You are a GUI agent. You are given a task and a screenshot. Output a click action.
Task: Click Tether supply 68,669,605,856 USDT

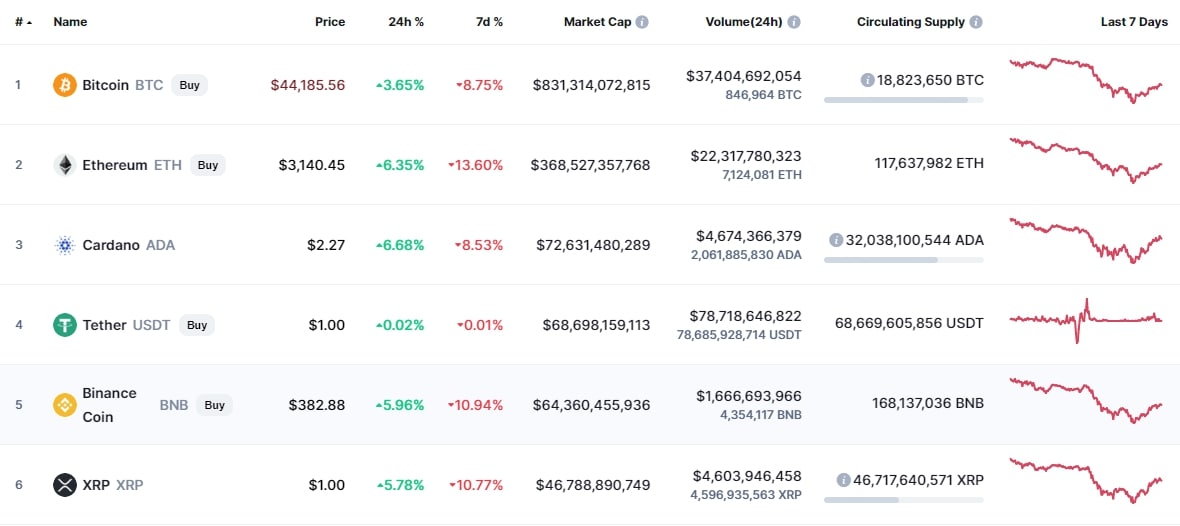(909, 324)
